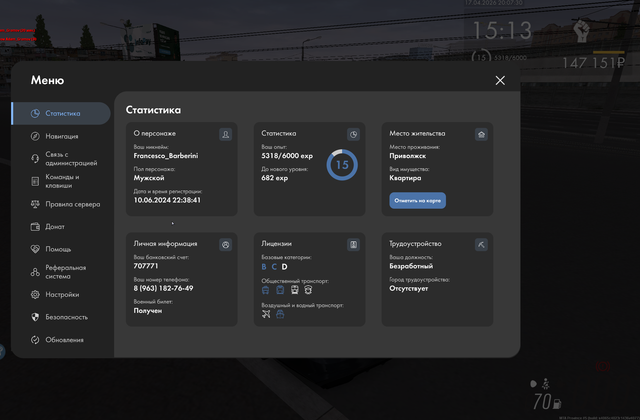Click the Статистика pie chart icon in sidebar
Screen dimensions: 640x420
35,113
